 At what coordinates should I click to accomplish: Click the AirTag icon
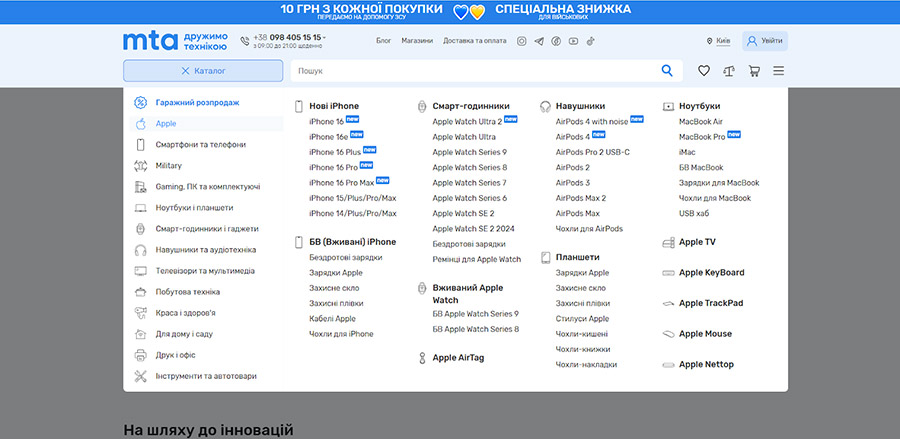coord(422,358)
